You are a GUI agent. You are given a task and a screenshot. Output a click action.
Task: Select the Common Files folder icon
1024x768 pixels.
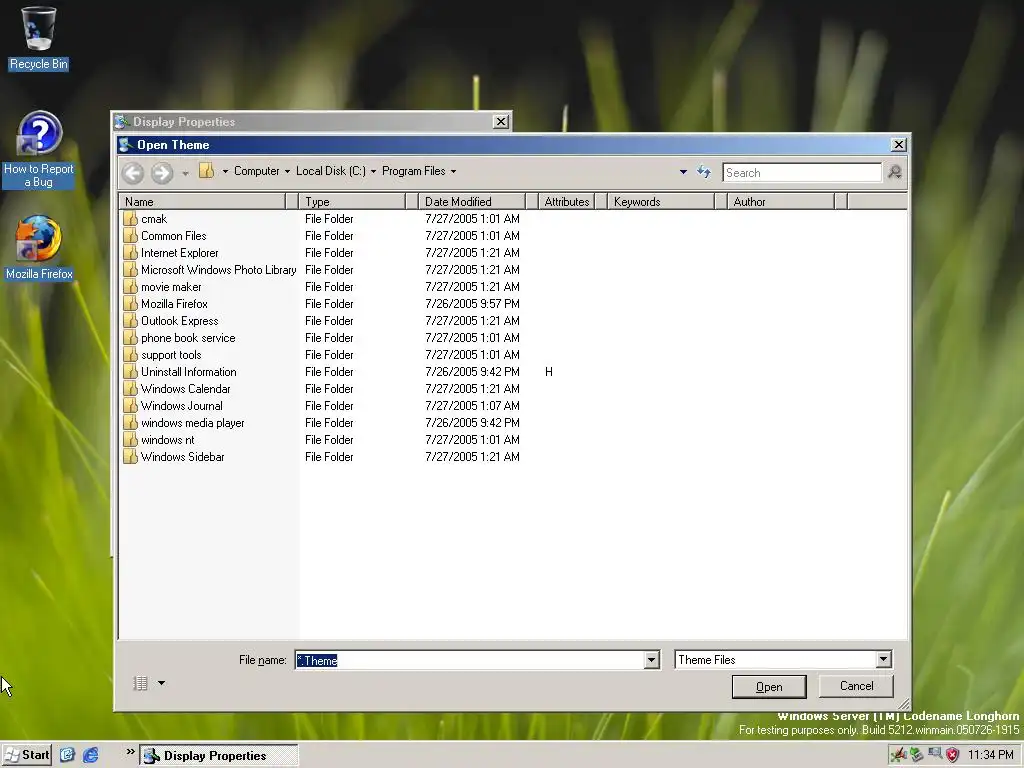131,236
